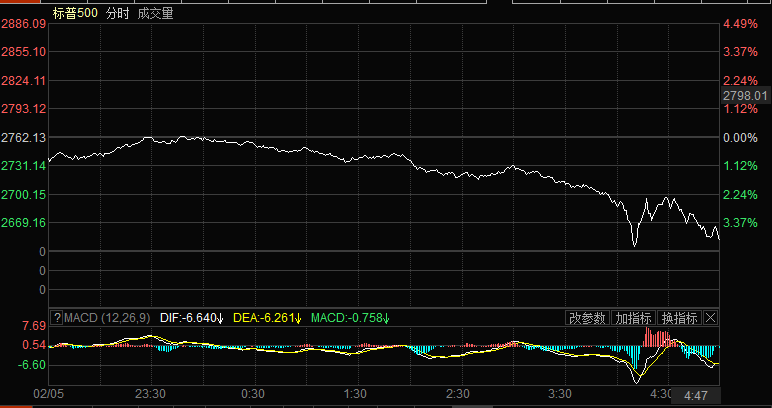Screen dimensions: 772x408
Task: Click the 2731.14 price axis label
Action: point(24,166)
